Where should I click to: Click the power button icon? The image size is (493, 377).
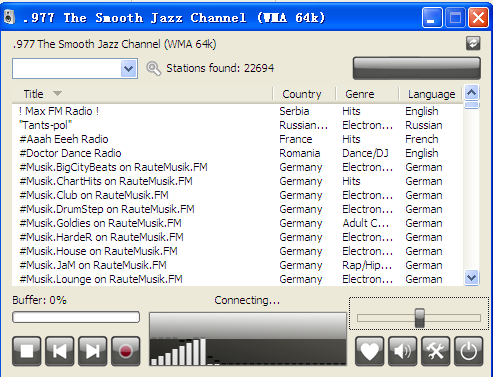[x=468, y=351]
